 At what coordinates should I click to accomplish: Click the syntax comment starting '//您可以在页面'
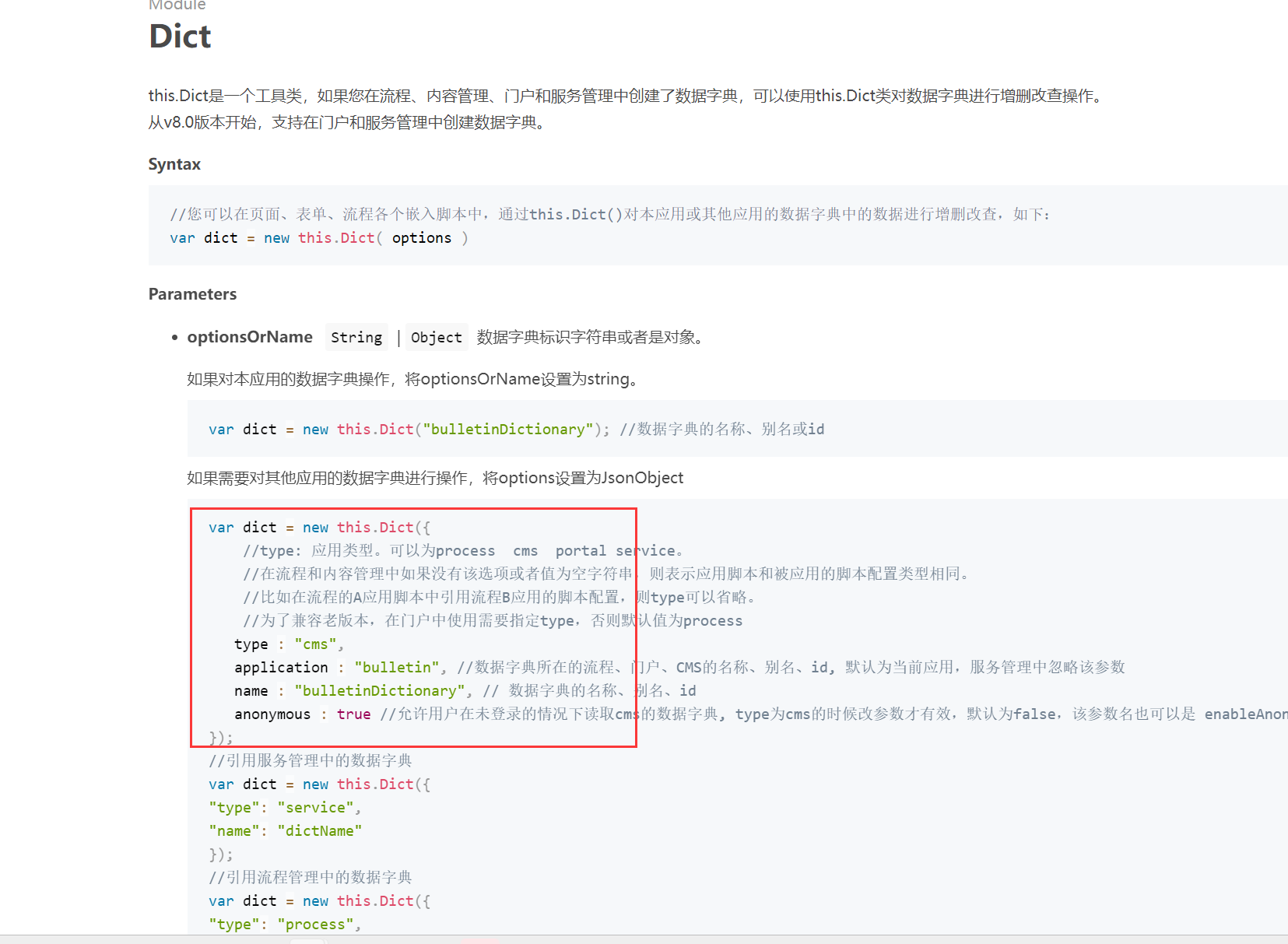610,214
